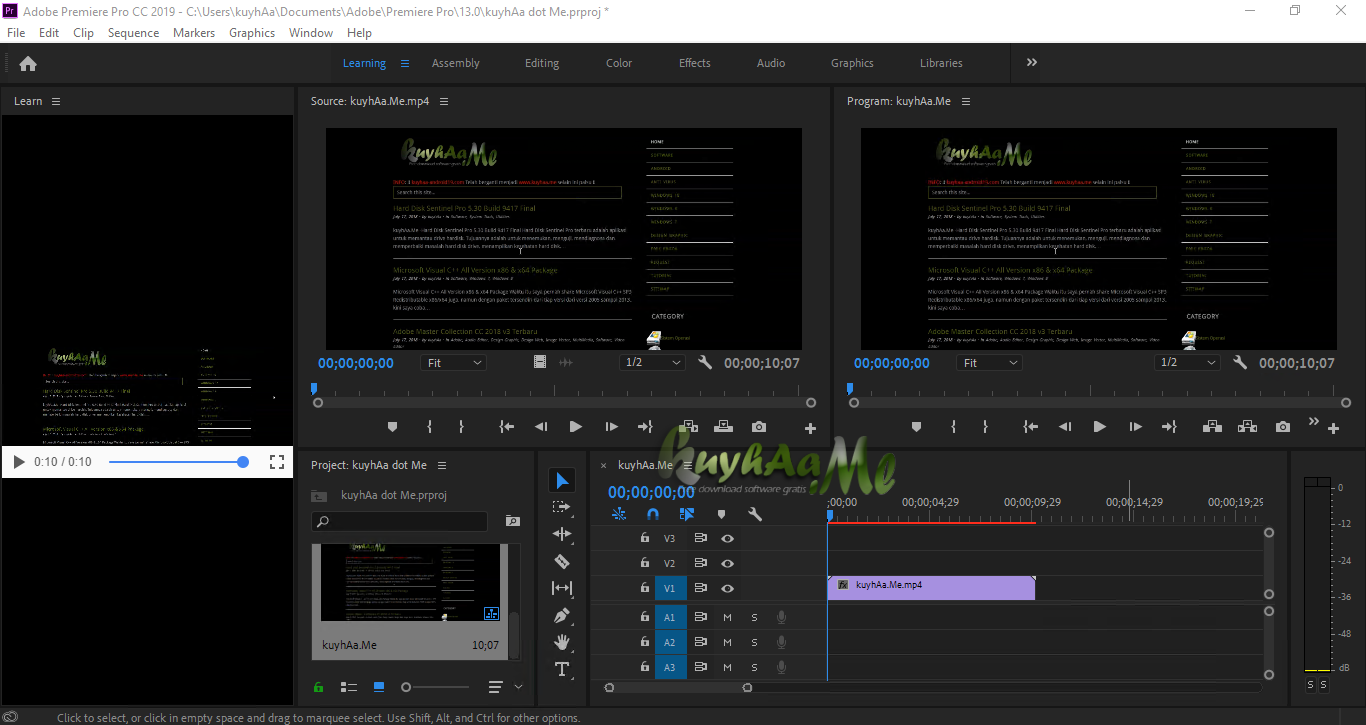Switch to Editing workspace
1366x725 pixels.
coord(542,63)
